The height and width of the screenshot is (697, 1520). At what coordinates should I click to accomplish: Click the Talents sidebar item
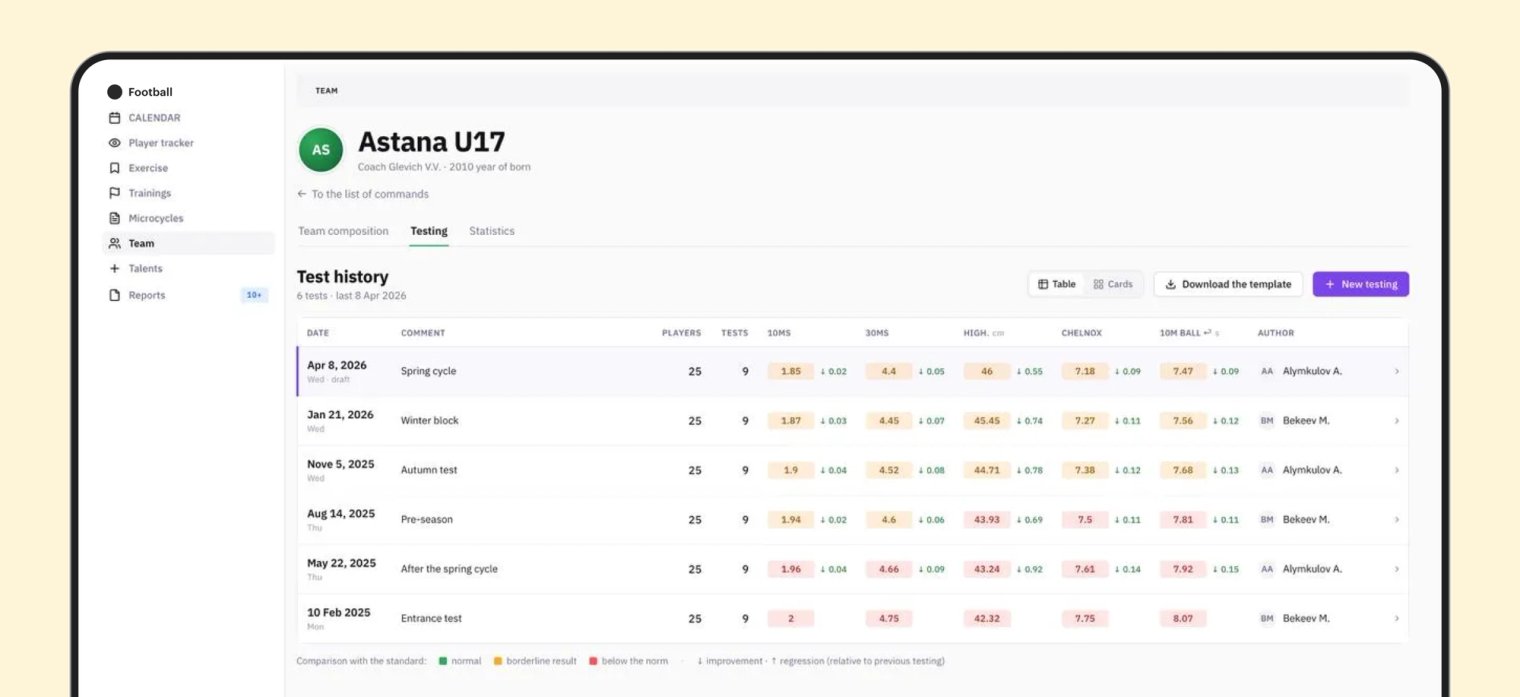point(188,268)
